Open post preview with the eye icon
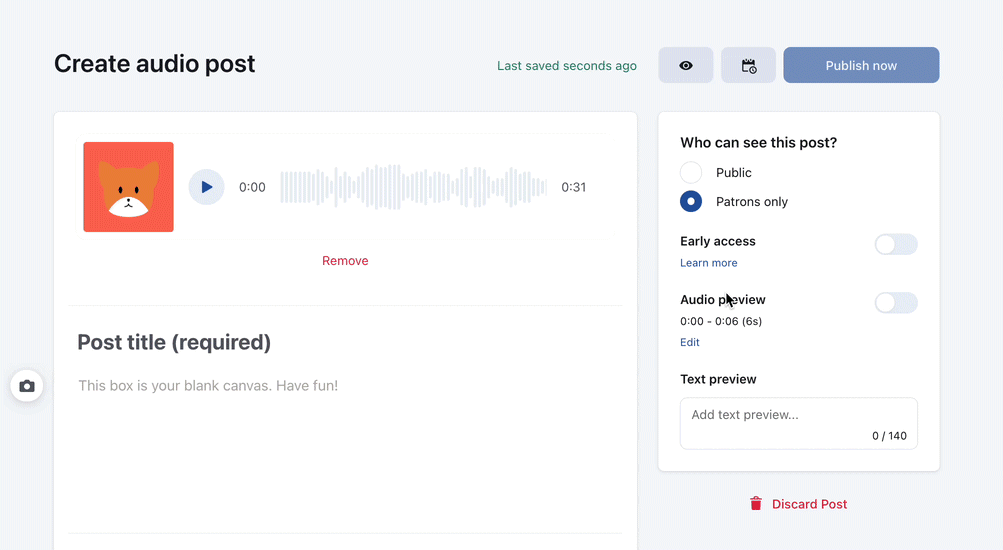 686,65
